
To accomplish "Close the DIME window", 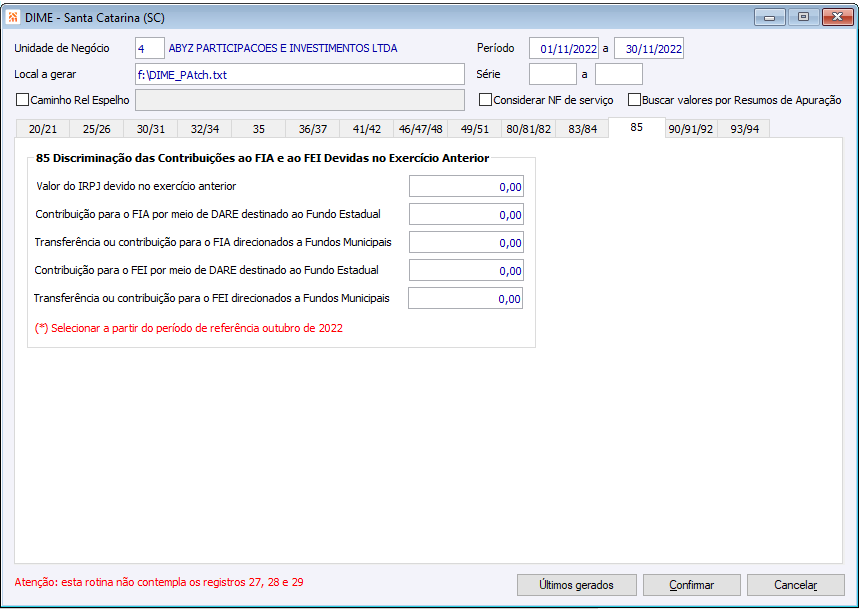I will (837, 17).
